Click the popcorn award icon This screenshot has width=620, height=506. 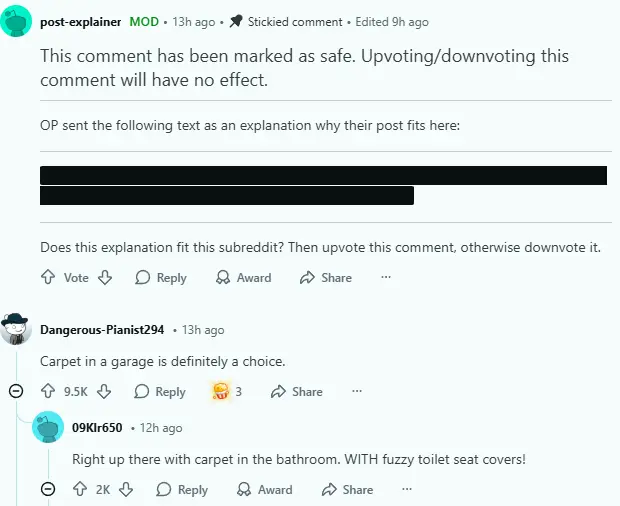point(222,392)
